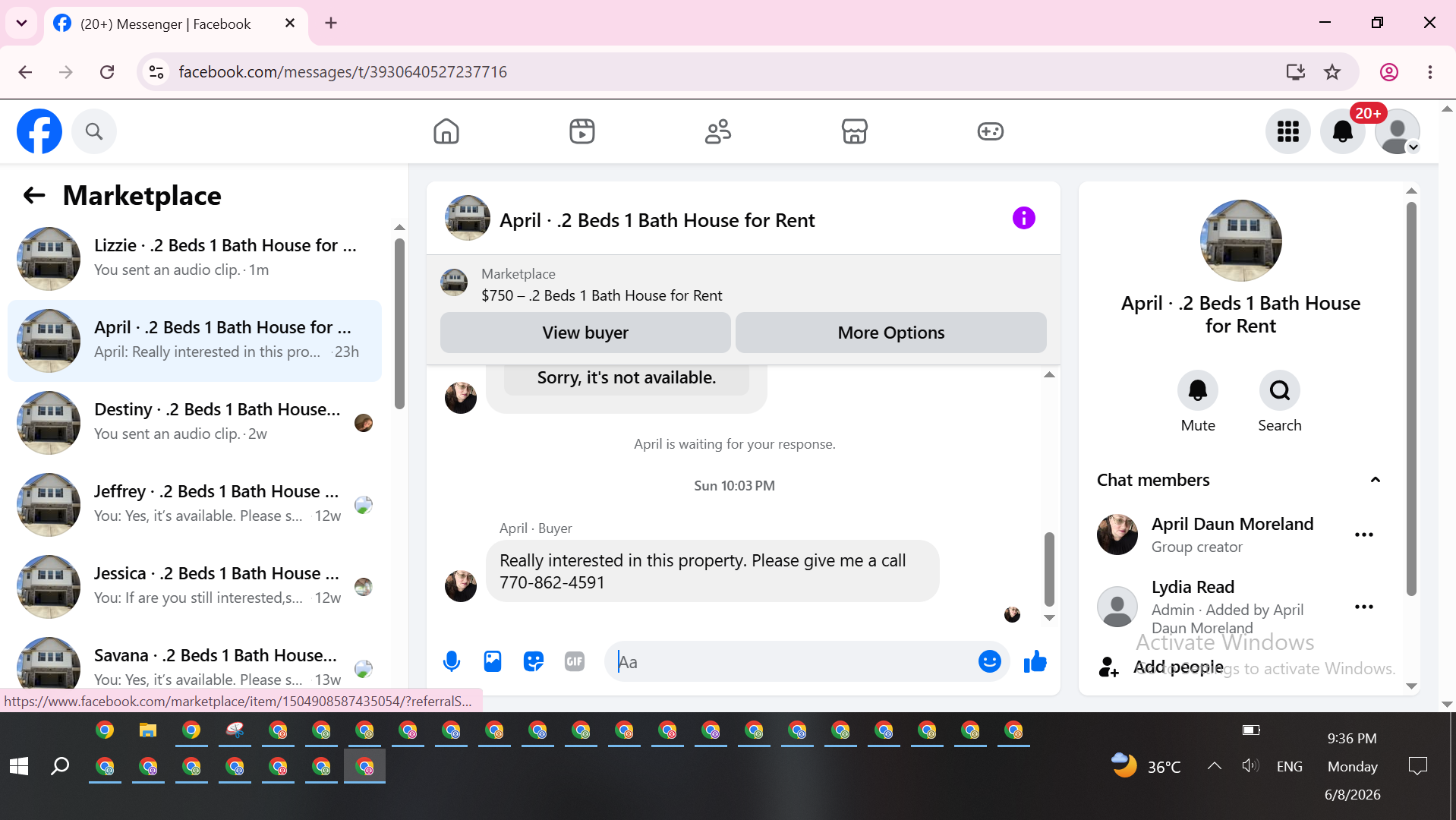Open the Marketplace storefront icon
This screenshot has width=1456, height=820.
[855, 131]
